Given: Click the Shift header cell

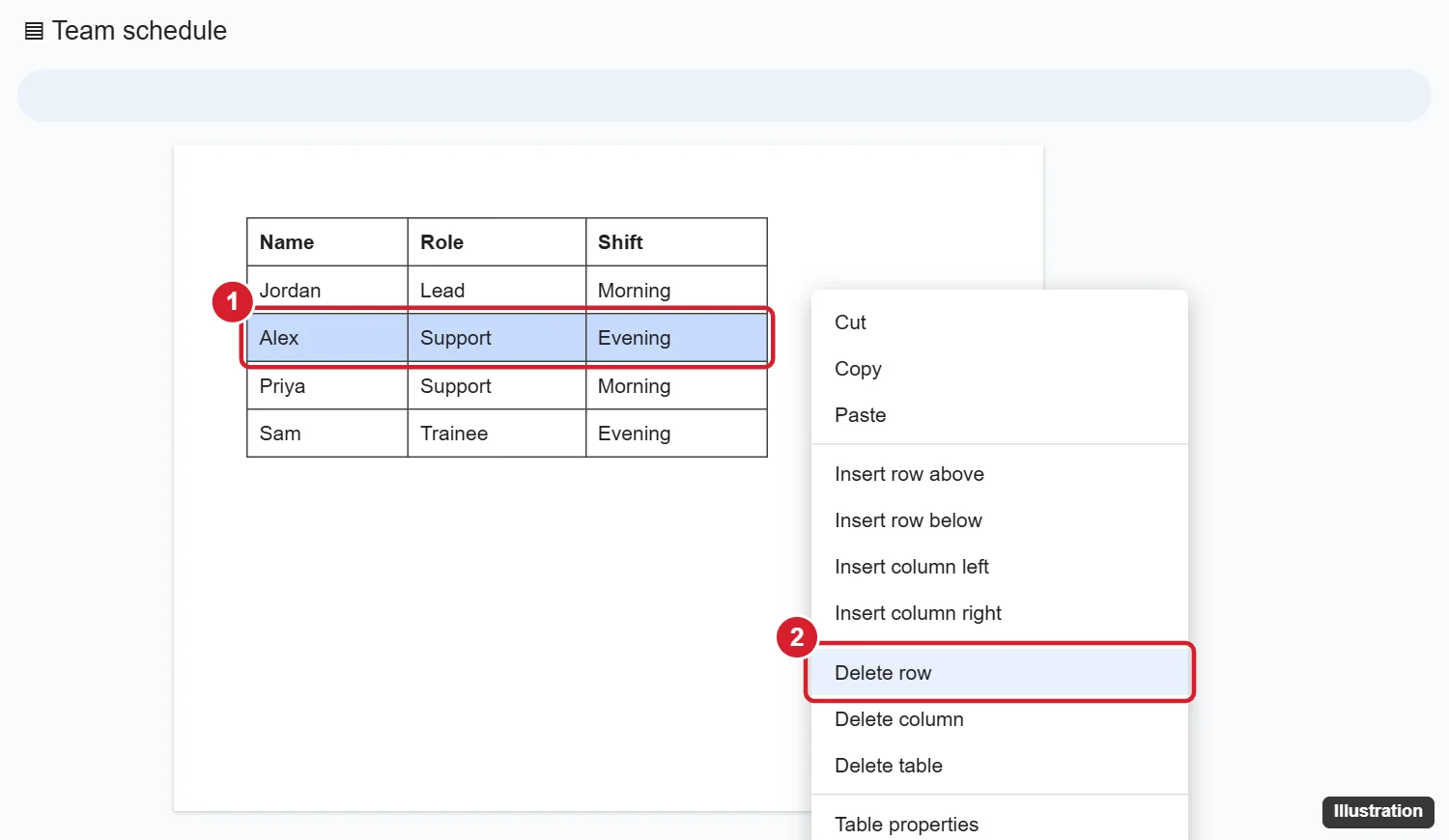Looking at the screenshot, I should [676, 242].
